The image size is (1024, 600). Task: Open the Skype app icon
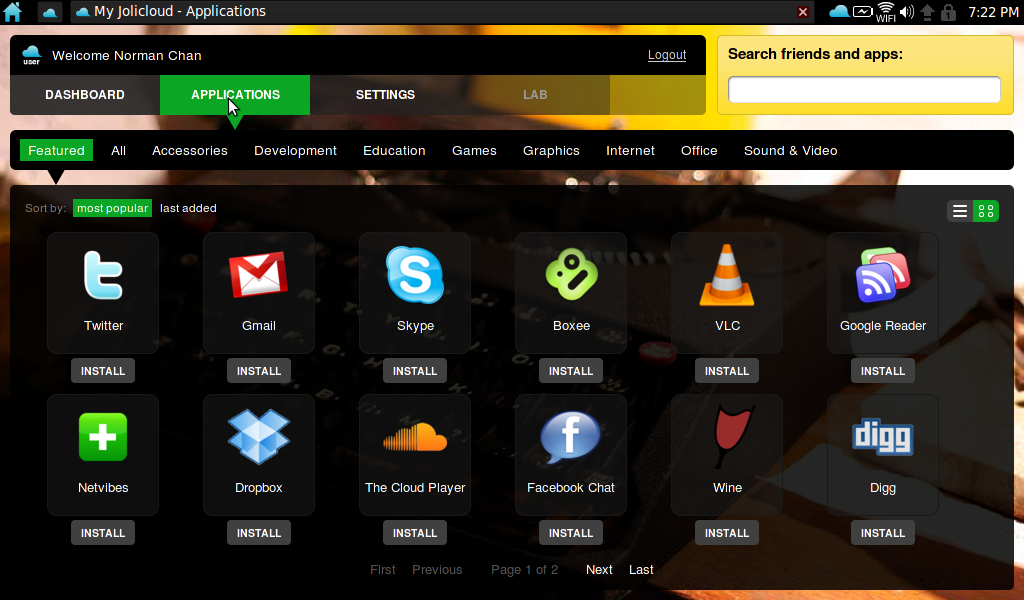point(415,275)
